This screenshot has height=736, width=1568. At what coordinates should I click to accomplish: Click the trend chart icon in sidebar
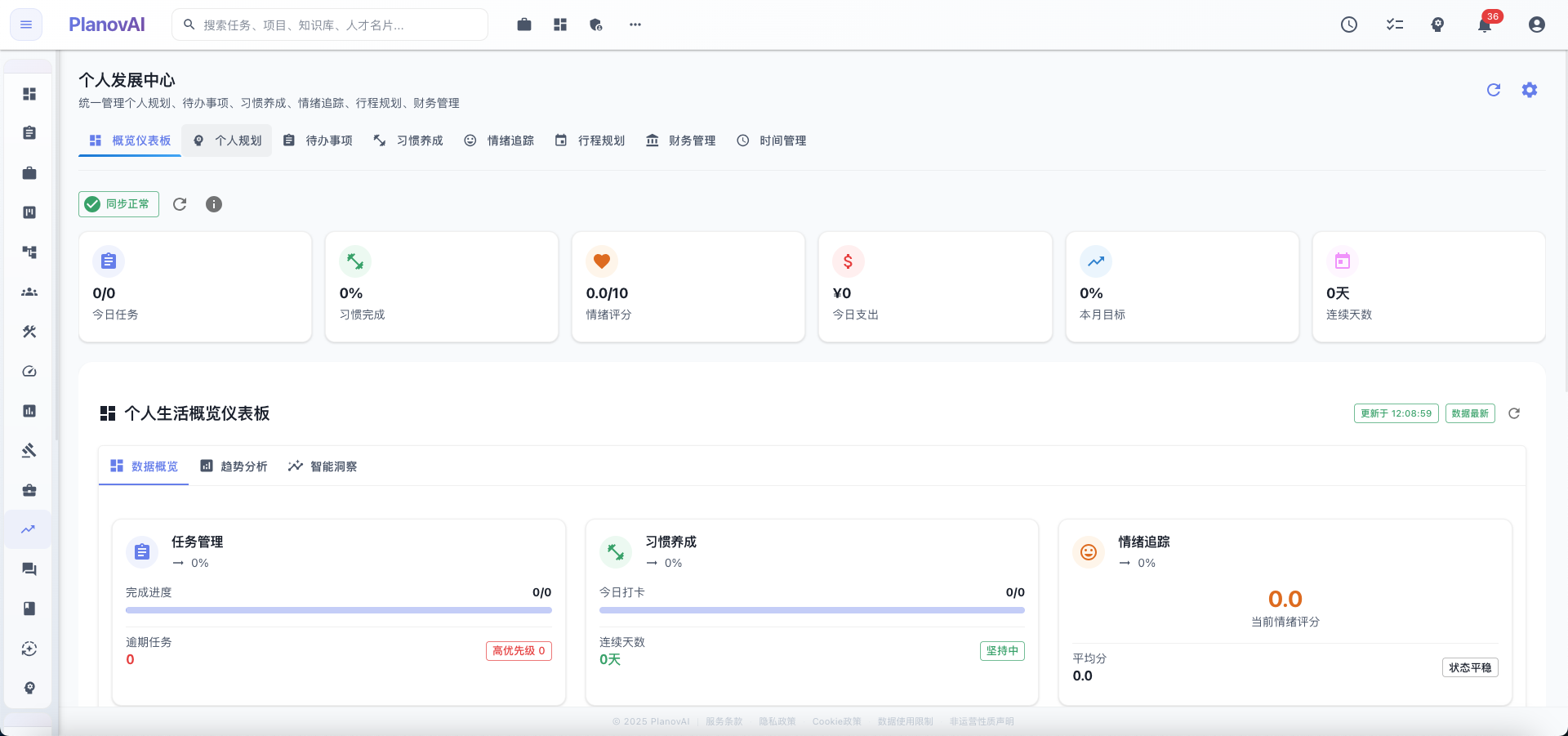pyautogui.click(x=29, y=529)
